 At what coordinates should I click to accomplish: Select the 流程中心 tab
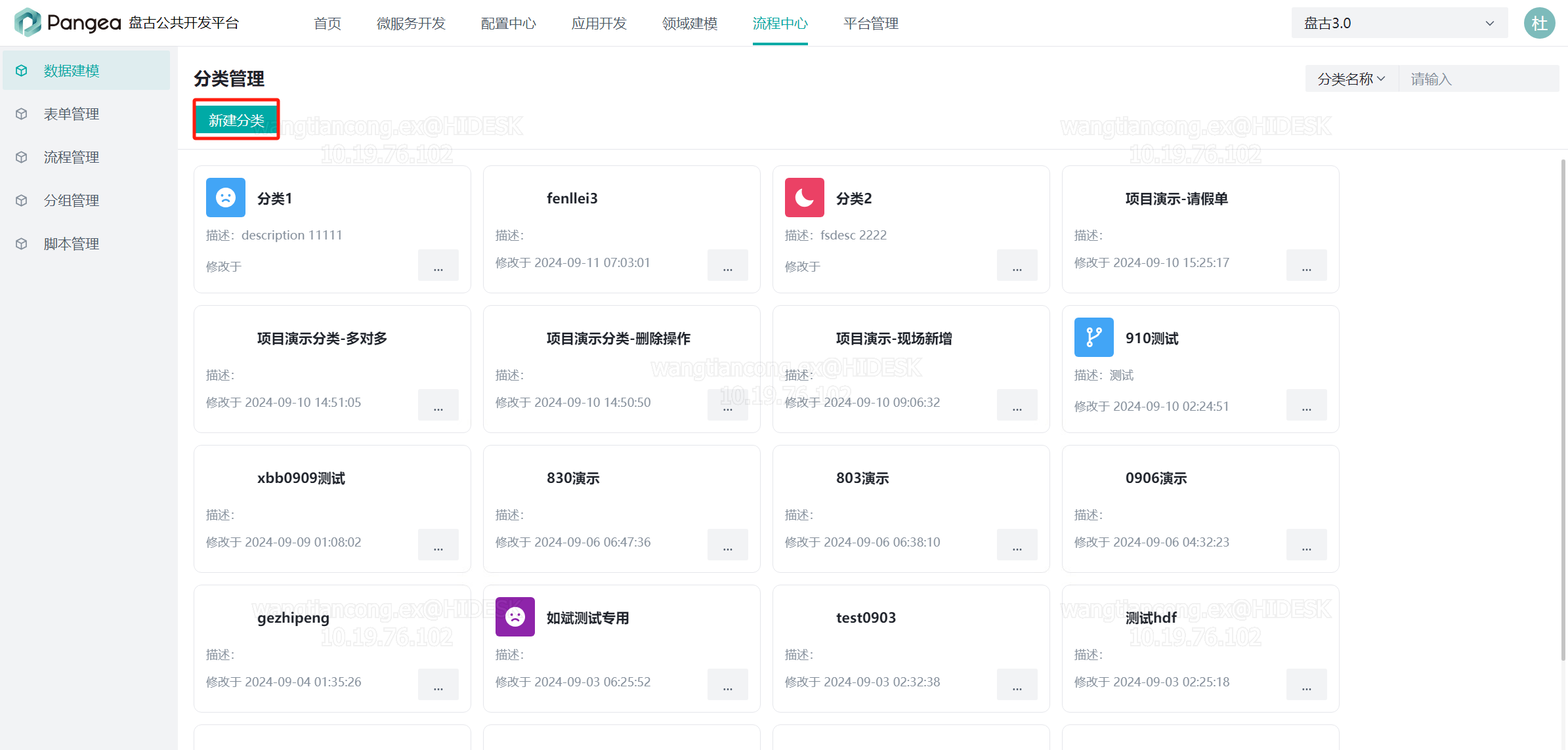tap(780, 24)
